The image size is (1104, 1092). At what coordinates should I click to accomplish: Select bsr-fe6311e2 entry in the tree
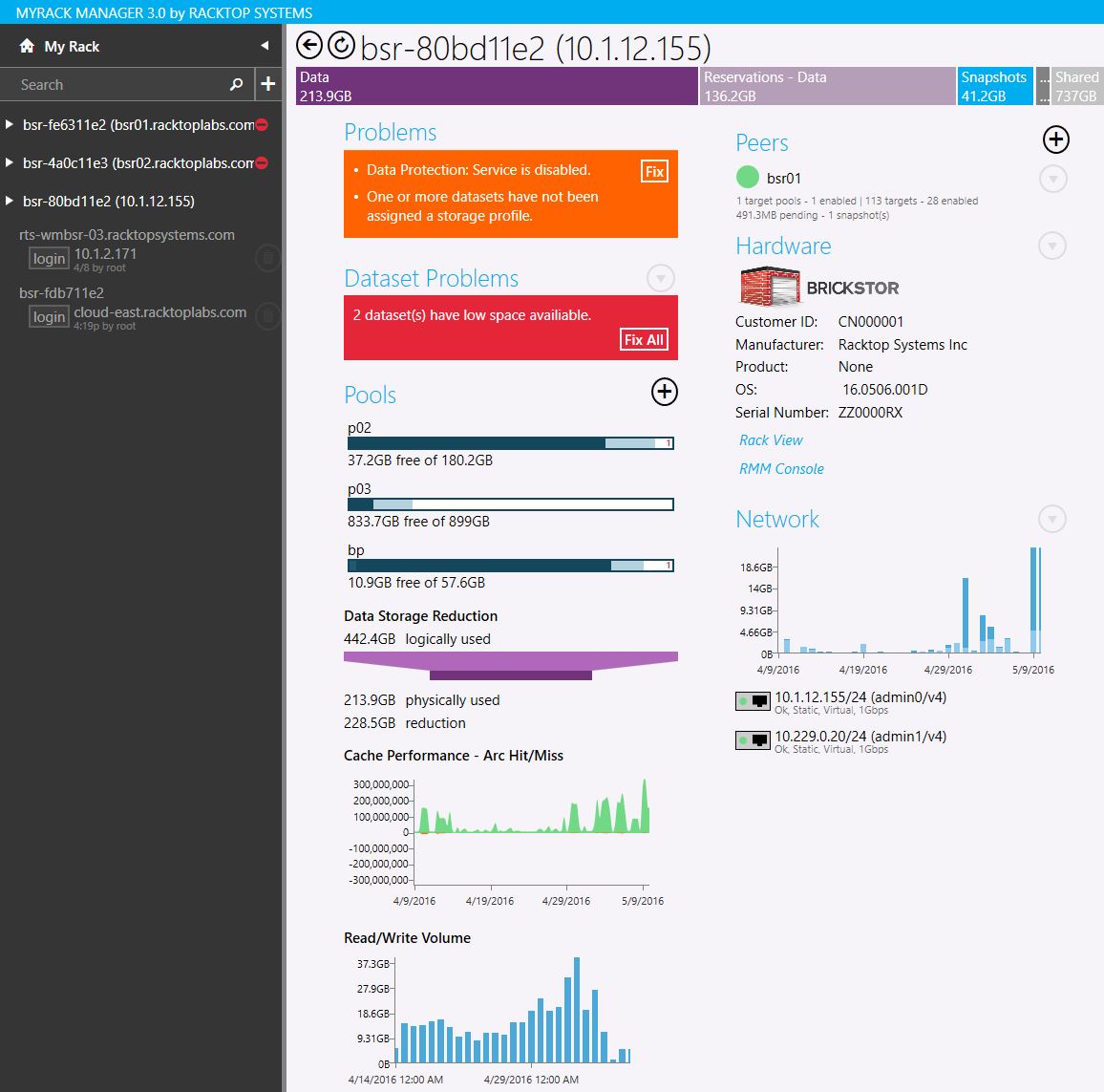(x=138, y=125)
